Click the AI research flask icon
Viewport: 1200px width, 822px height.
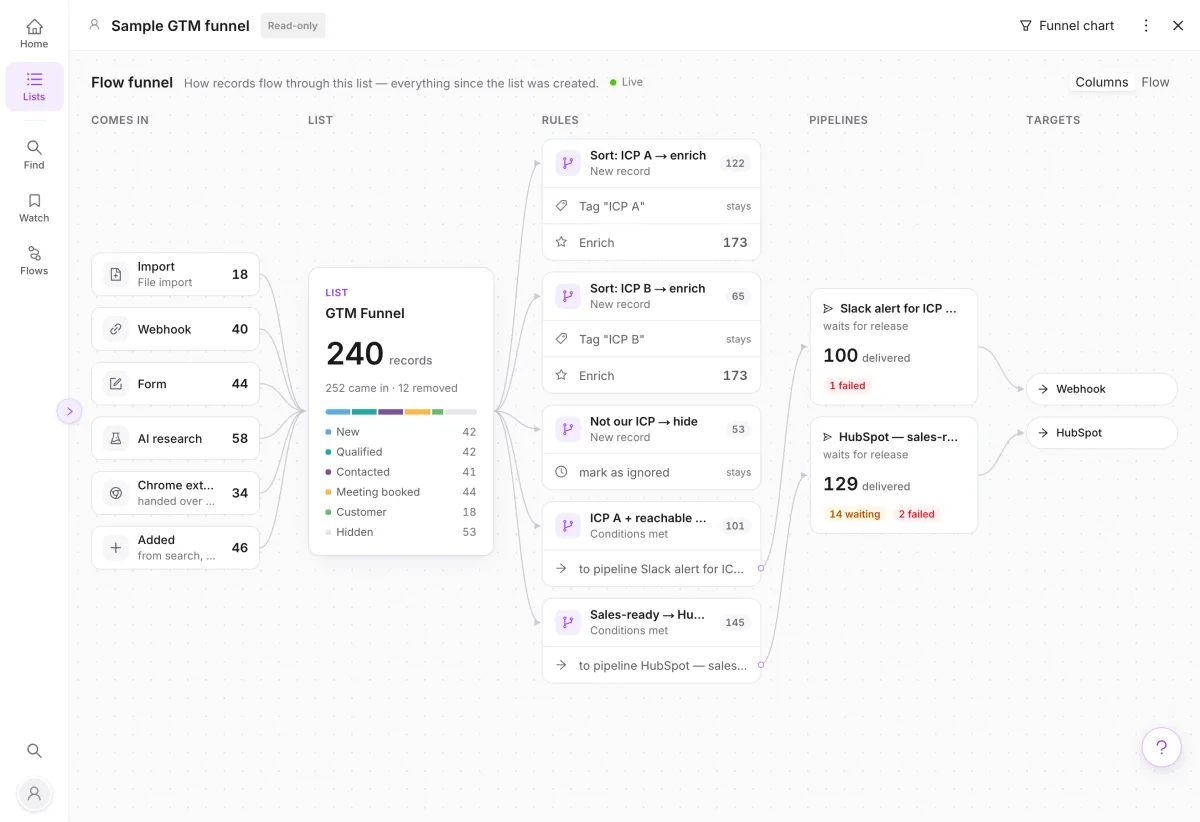[116, 438]
